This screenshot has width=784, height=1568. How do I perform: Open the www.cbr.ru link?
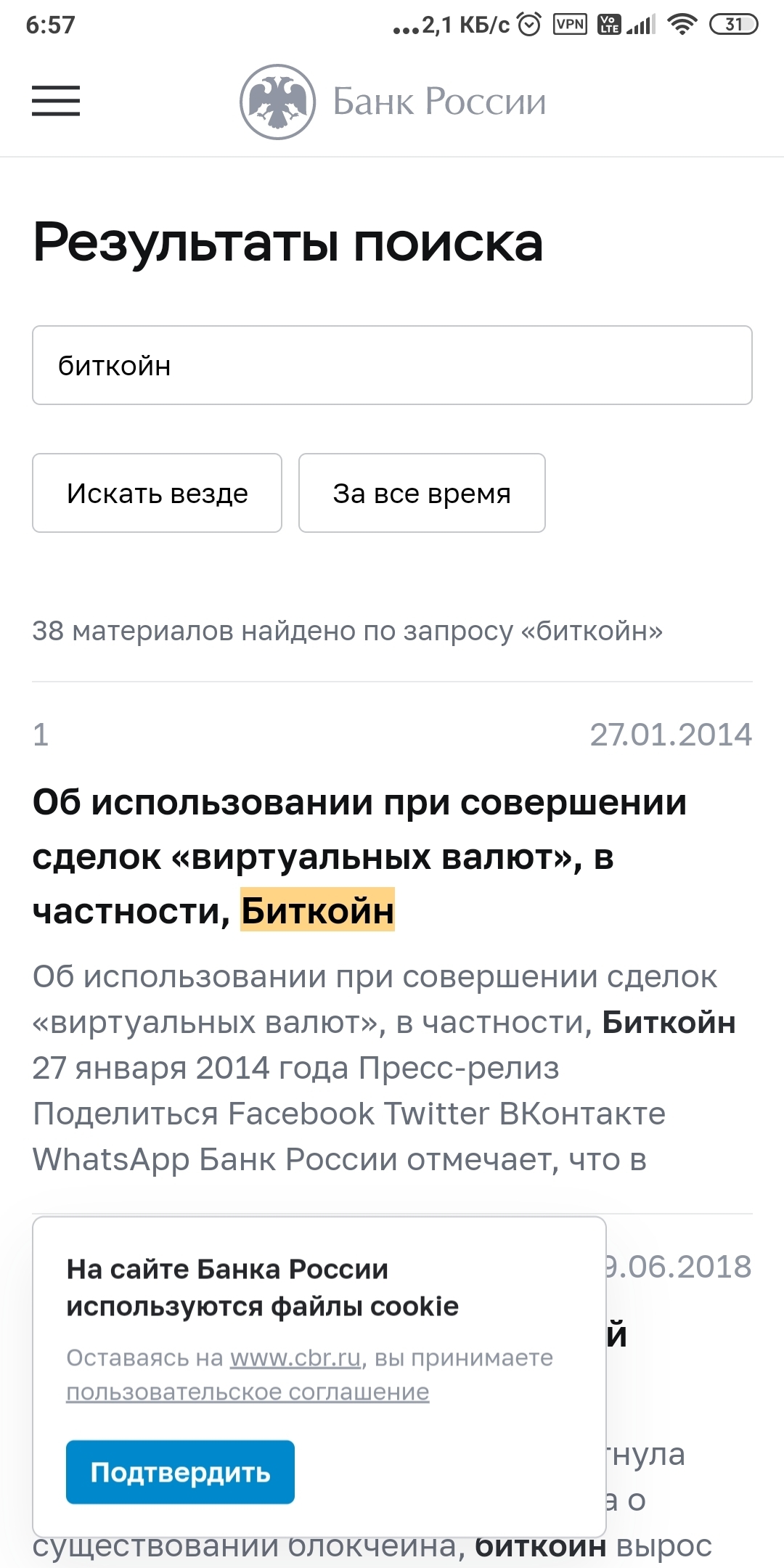click(295, 1357)
